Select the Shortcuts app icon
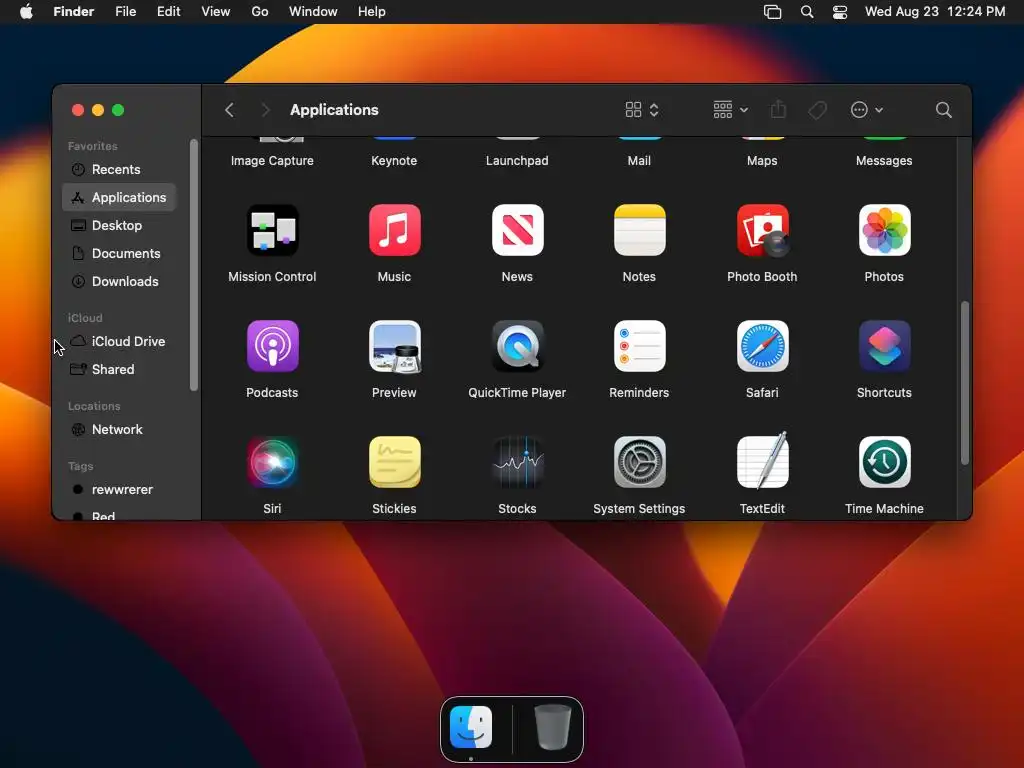The width and height of the screenshot is (1024, 768). (884, 346)
